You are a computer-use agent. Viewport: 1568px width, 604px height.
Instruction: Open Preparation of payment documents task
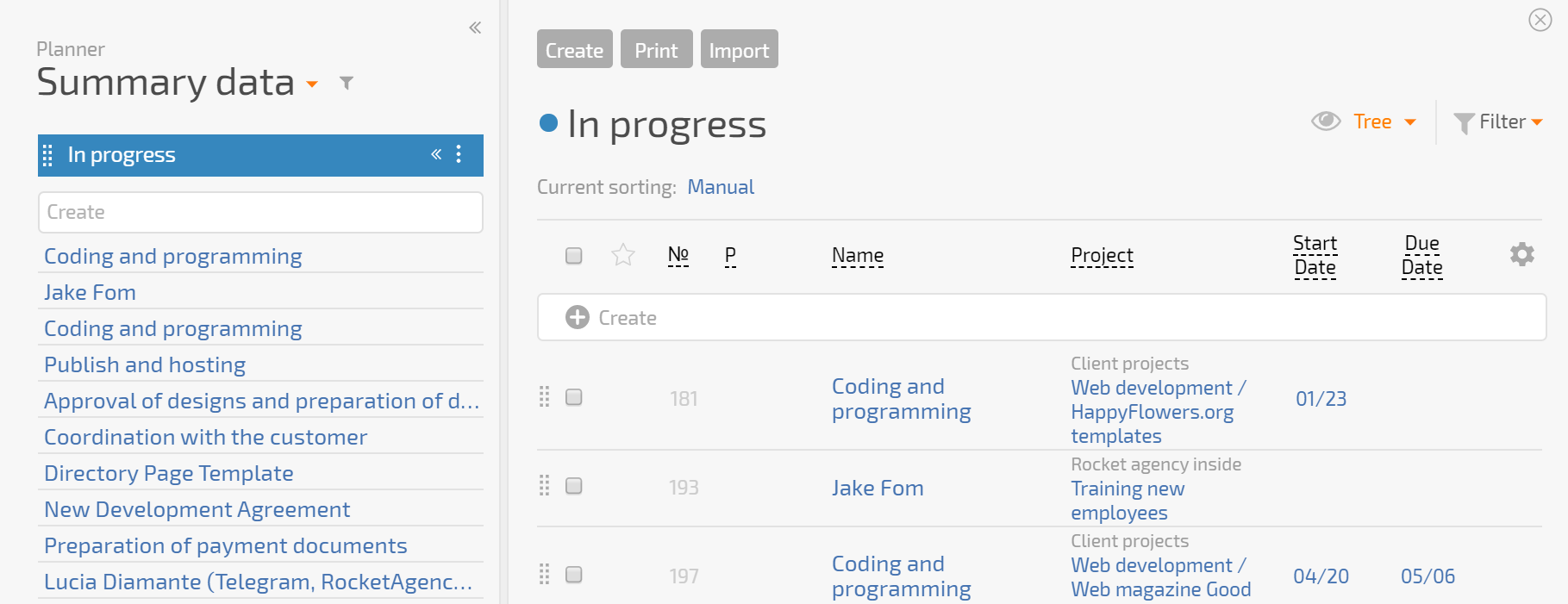click(x=225, y=545)
